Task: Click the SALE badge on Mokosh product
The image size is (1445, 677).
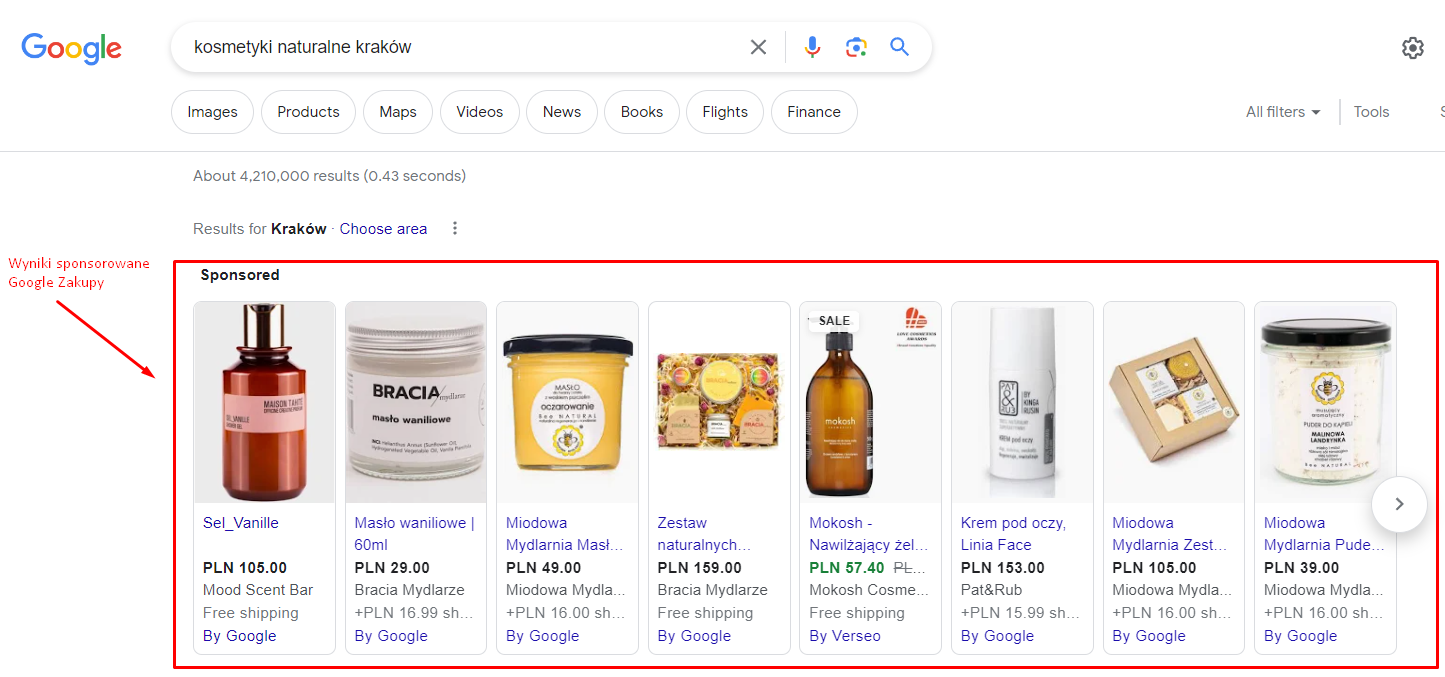Action: pyautogui.click(x=834, y=321)
